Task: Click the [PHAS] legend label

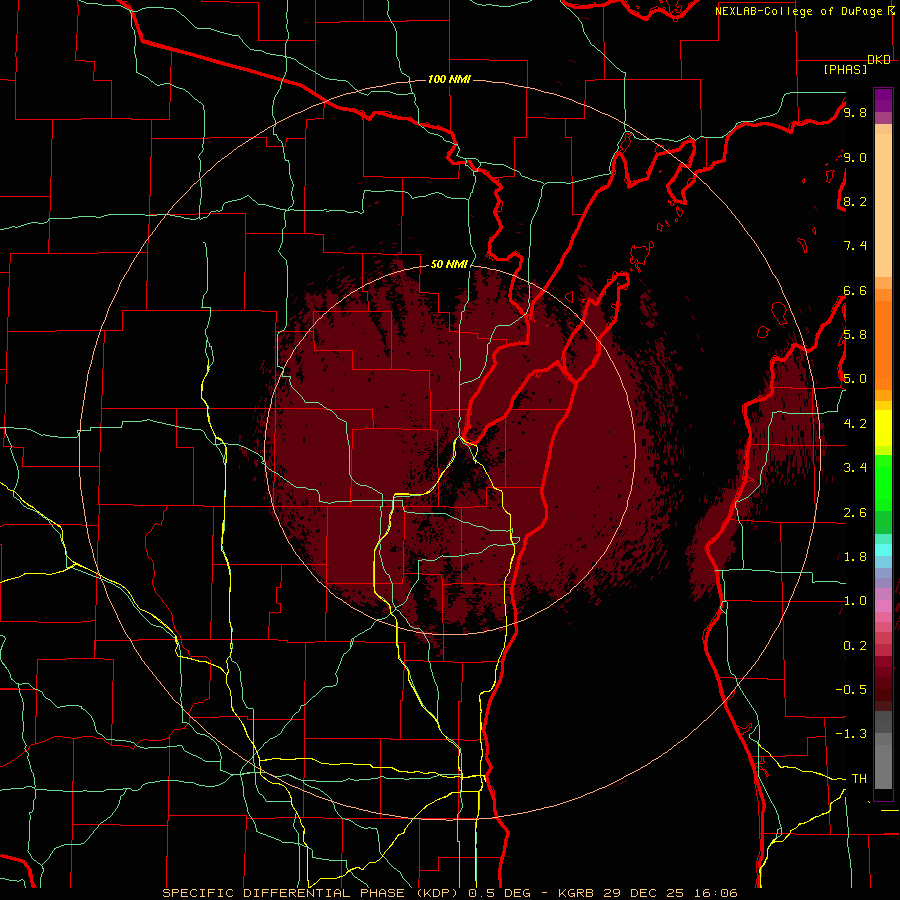Action: pos(845,69)
